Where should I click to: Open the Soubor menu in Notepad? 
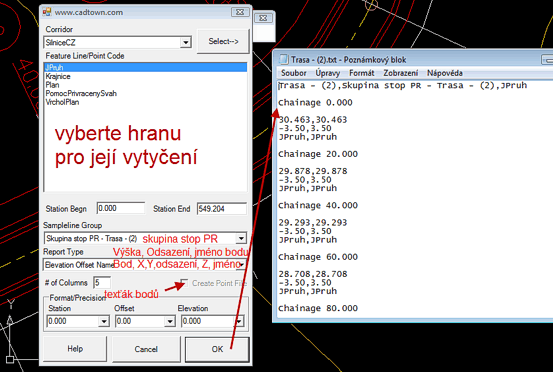(293, 73)
